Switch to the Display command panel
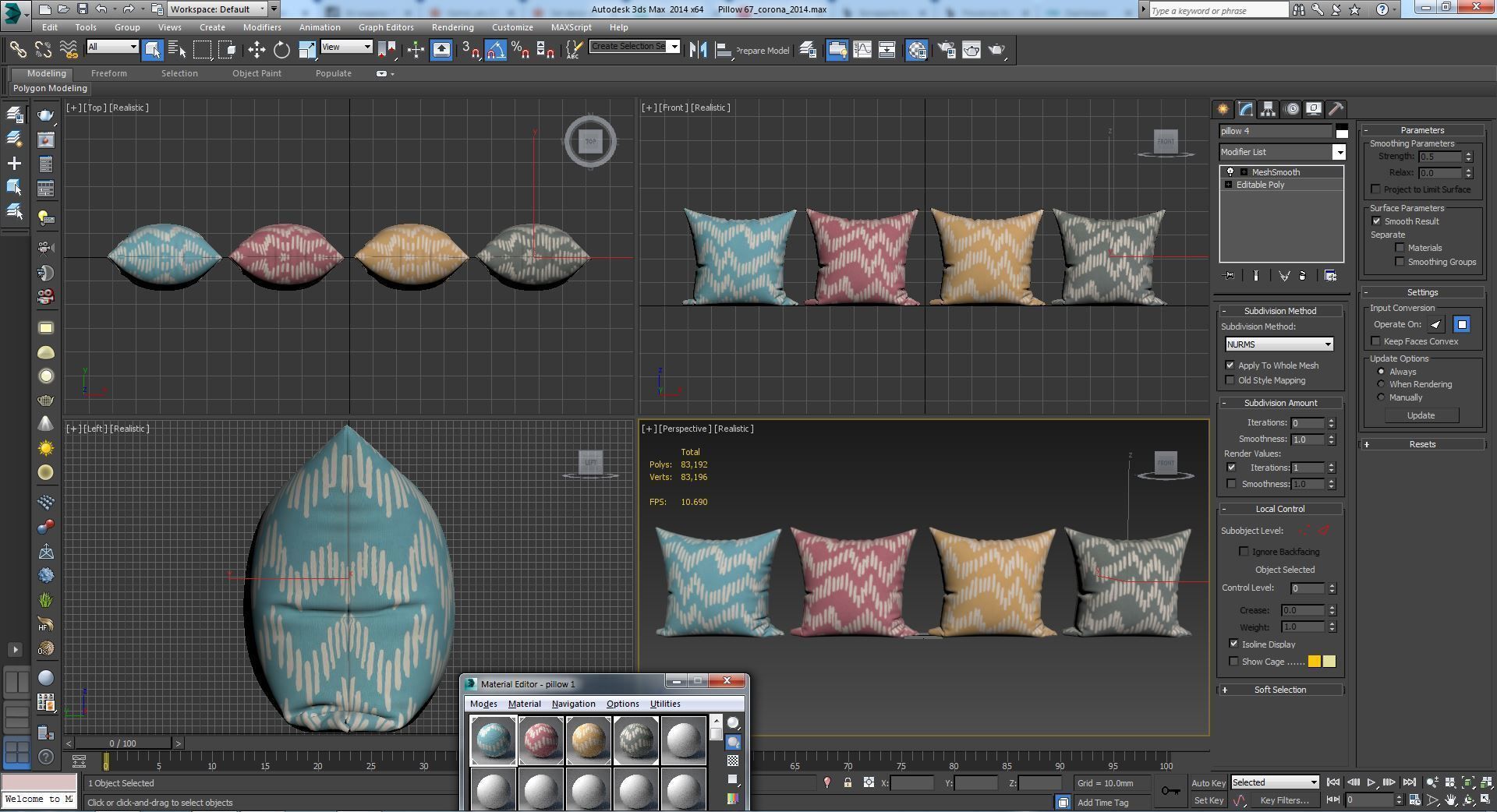 [x=1314, y=109]
